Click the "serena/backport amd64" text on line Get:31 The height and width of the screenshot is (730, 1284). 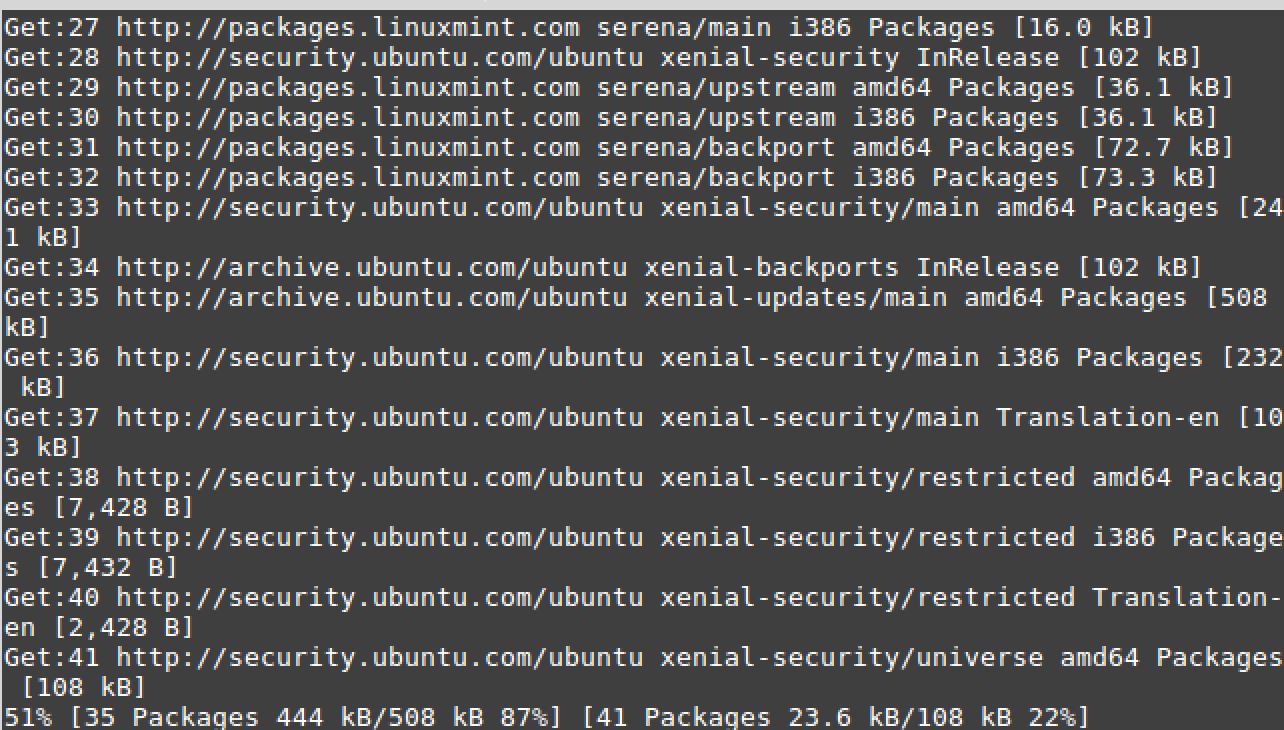pos(764,148)
